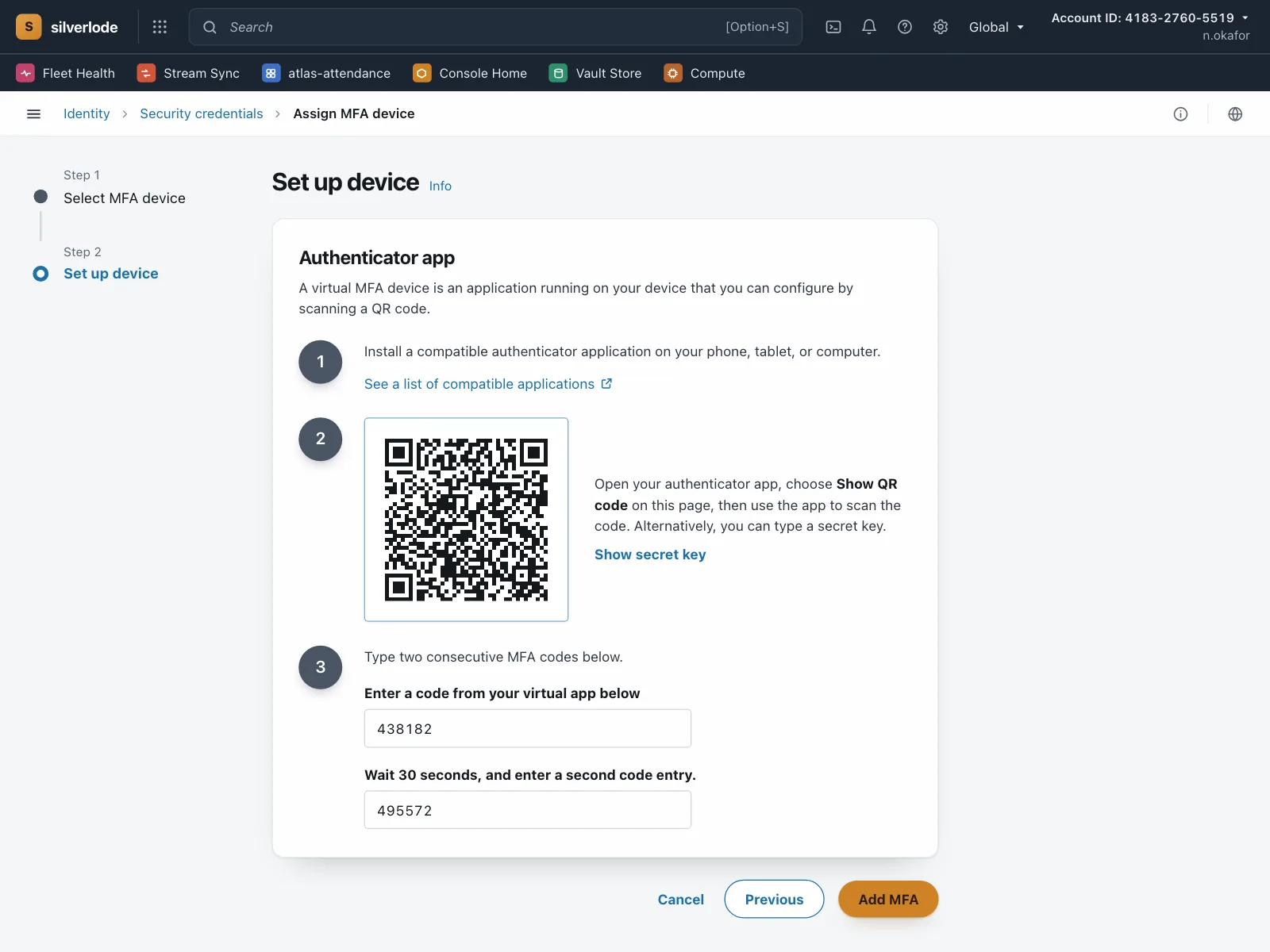The height and width of the screenshot is (952, 1270).
Task: Toggle the hamburger navigation menu
Action: click(33, 114)
